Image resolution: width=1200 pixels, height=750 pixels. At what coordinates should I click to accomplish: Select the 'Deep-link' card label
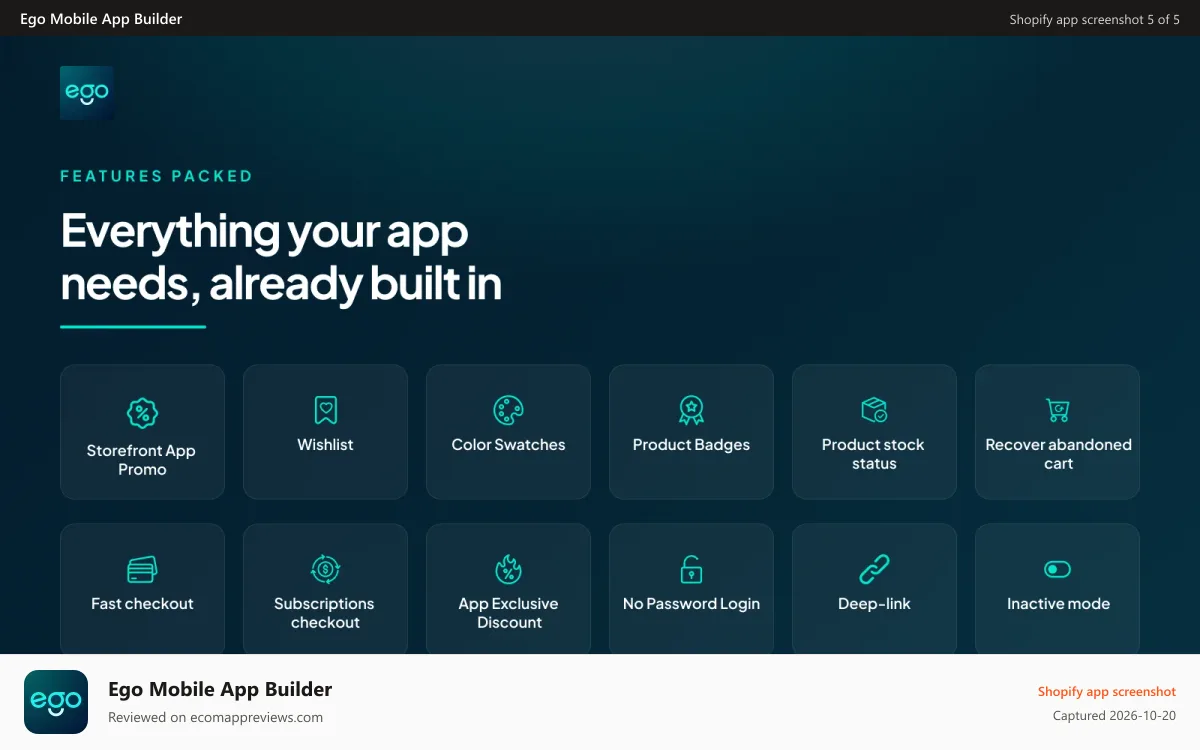coord(874,604)
